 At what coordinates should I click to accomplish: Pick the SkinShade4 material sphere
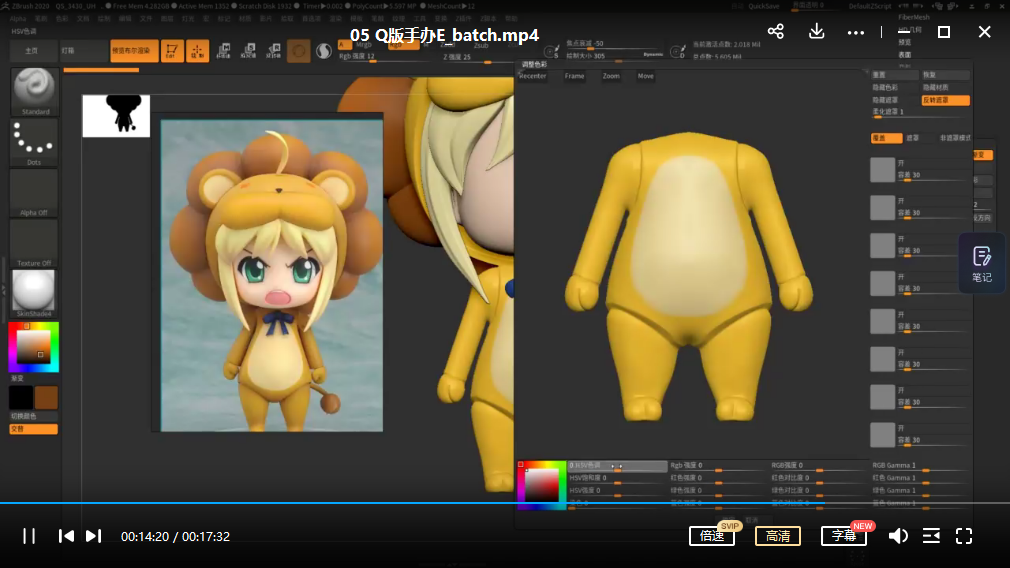(x=34, y=294)
